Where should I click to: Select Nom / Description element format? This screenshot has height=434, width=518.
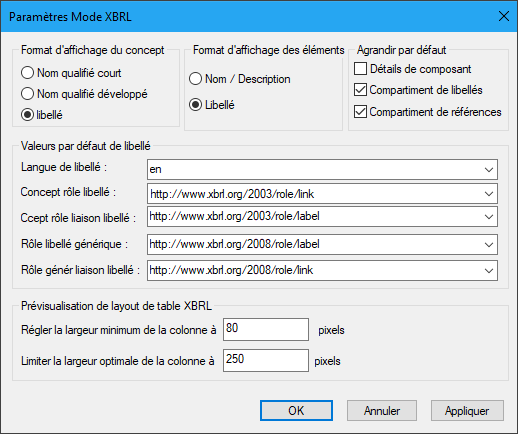coord(195,79)
